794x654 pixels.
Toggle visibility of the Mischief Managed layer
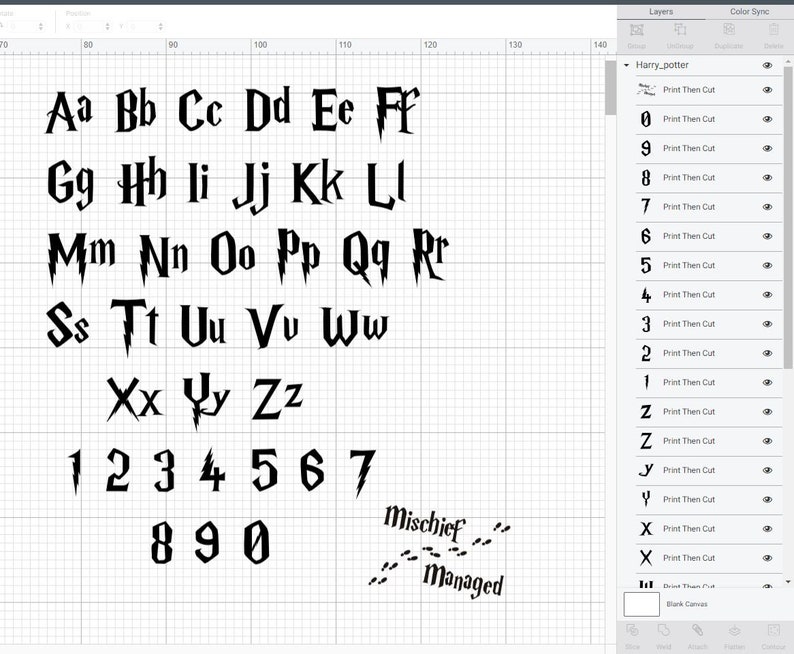[x=767, y=90]
